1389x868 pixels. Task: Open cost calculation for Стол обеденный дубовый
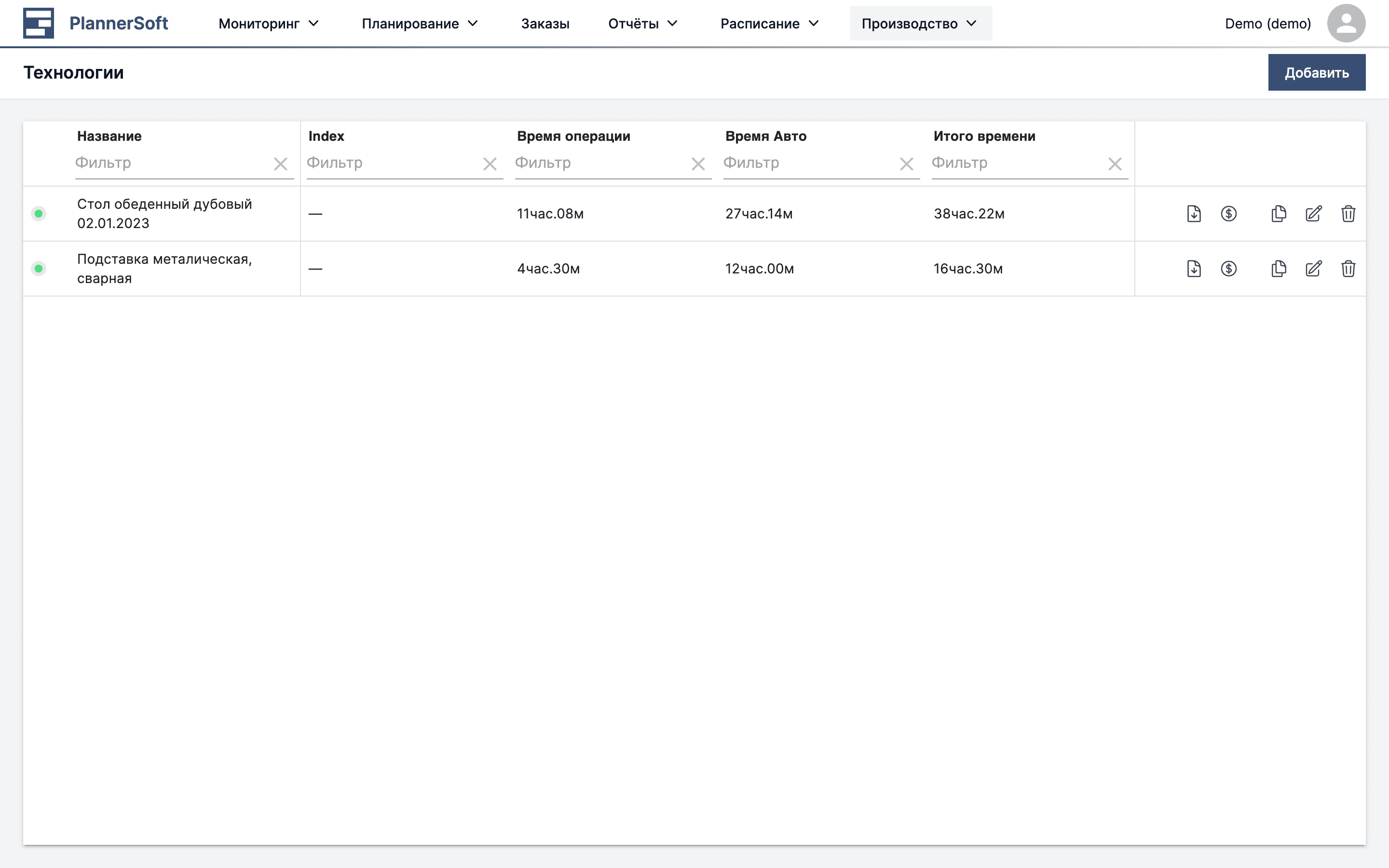coord(1228,214)
